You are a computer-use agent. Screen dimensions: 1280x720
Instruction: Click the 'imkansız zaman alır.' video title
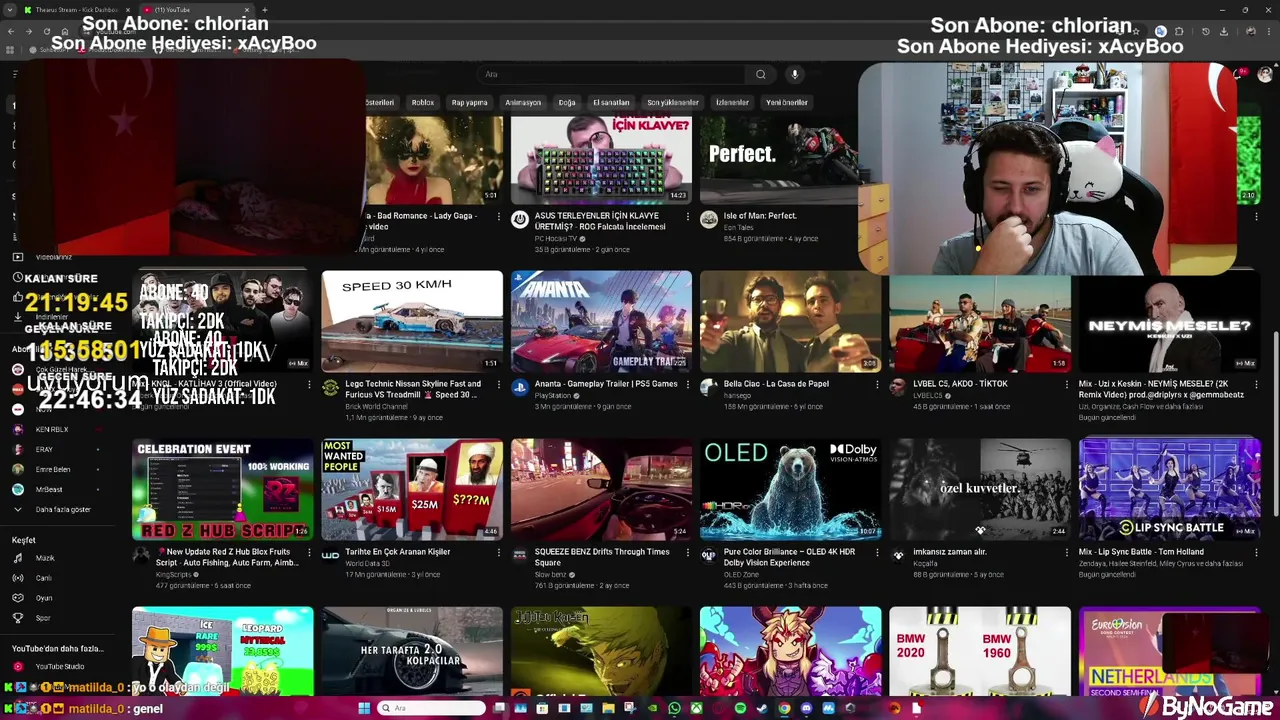950,552
